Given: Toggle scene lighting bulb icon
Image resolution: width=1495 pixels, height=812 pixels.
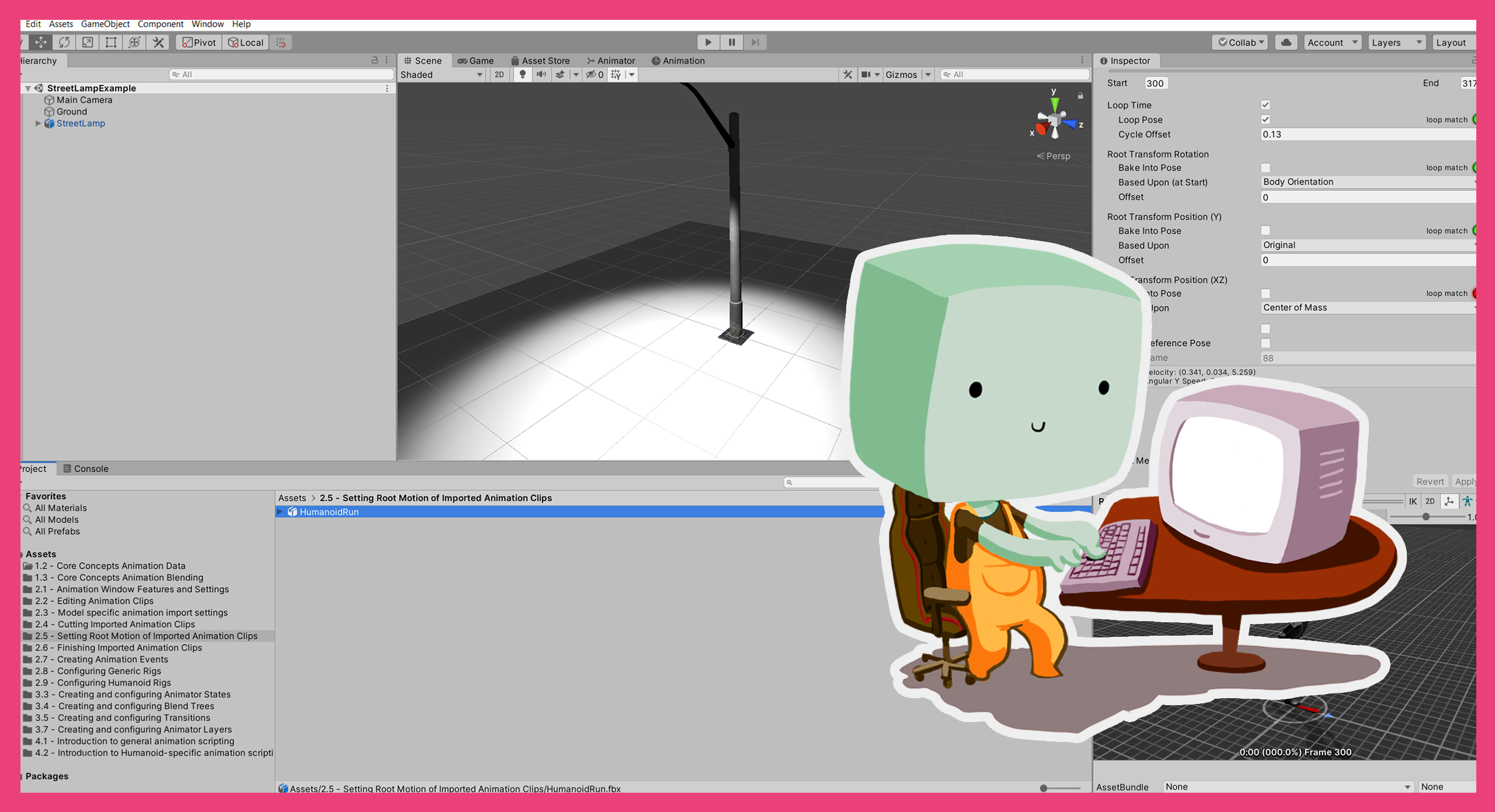Looking at the screenshot, I should point(523,74).
